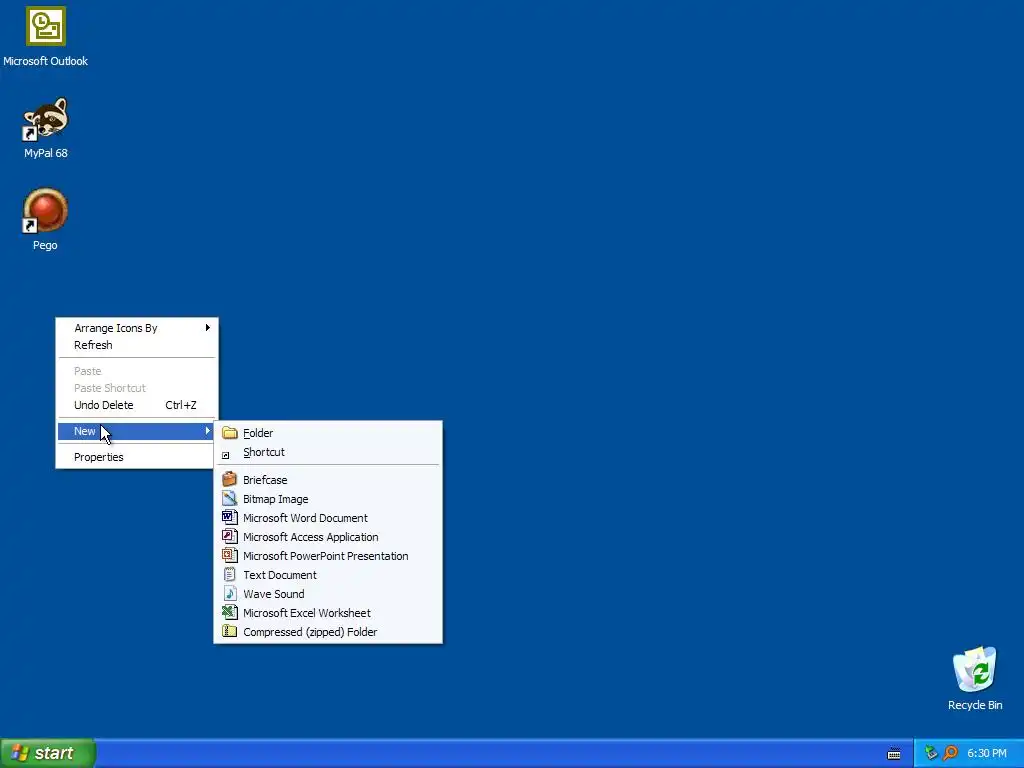Image resolution: width=1024 pixels, height=768 pixels.
Task: Click the Access Application icon
Action: [x=229, y=536]
